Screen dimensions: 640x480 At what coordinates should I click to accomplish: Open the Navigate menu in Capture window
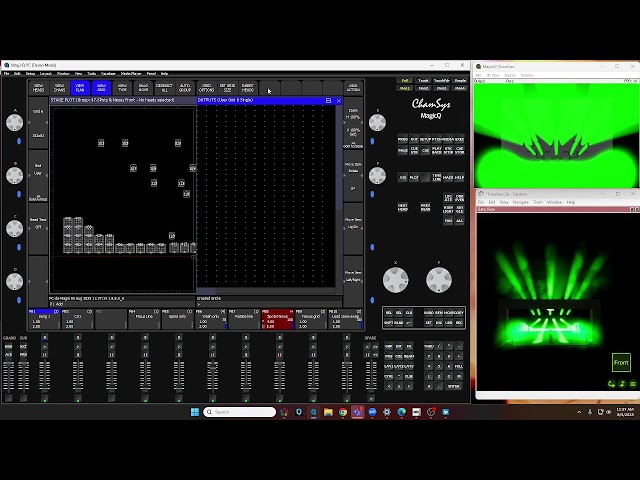pyautogui.click(x=520, y=202)
